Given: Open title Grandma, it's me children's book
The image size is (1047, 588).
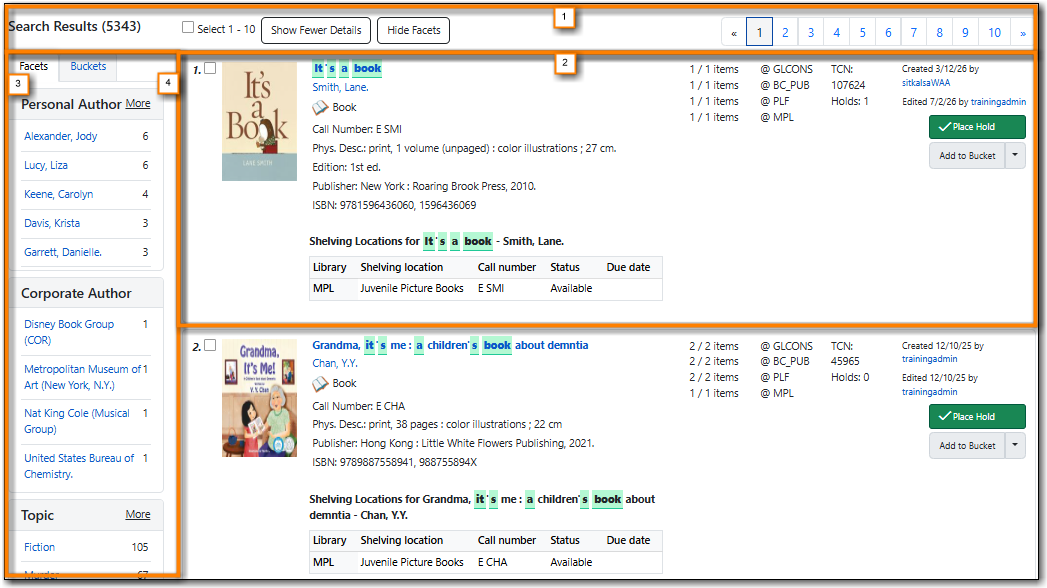Looking at the screenshot, I should [x=450, y=345].
